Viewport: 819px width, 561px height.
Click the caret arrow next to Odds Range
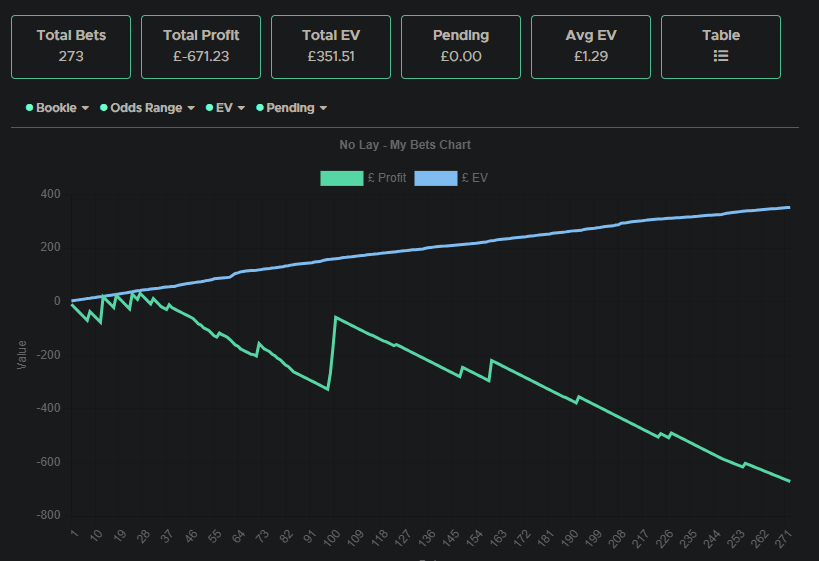(190, 108)
